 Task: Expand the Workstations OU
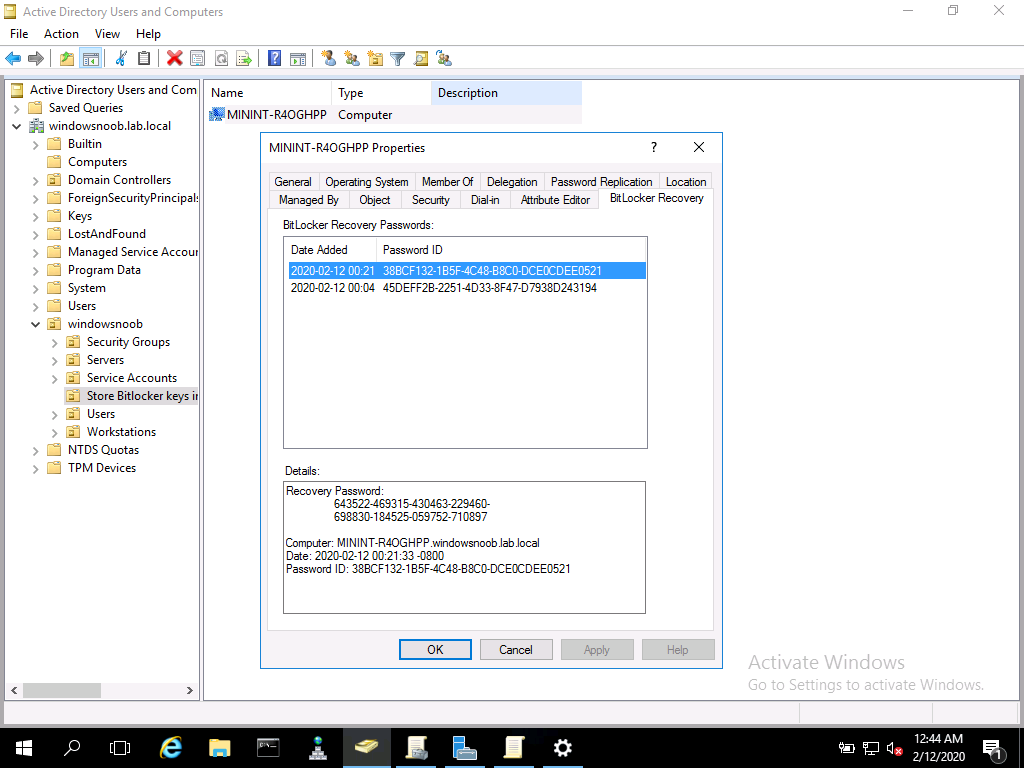pos(54,432)
